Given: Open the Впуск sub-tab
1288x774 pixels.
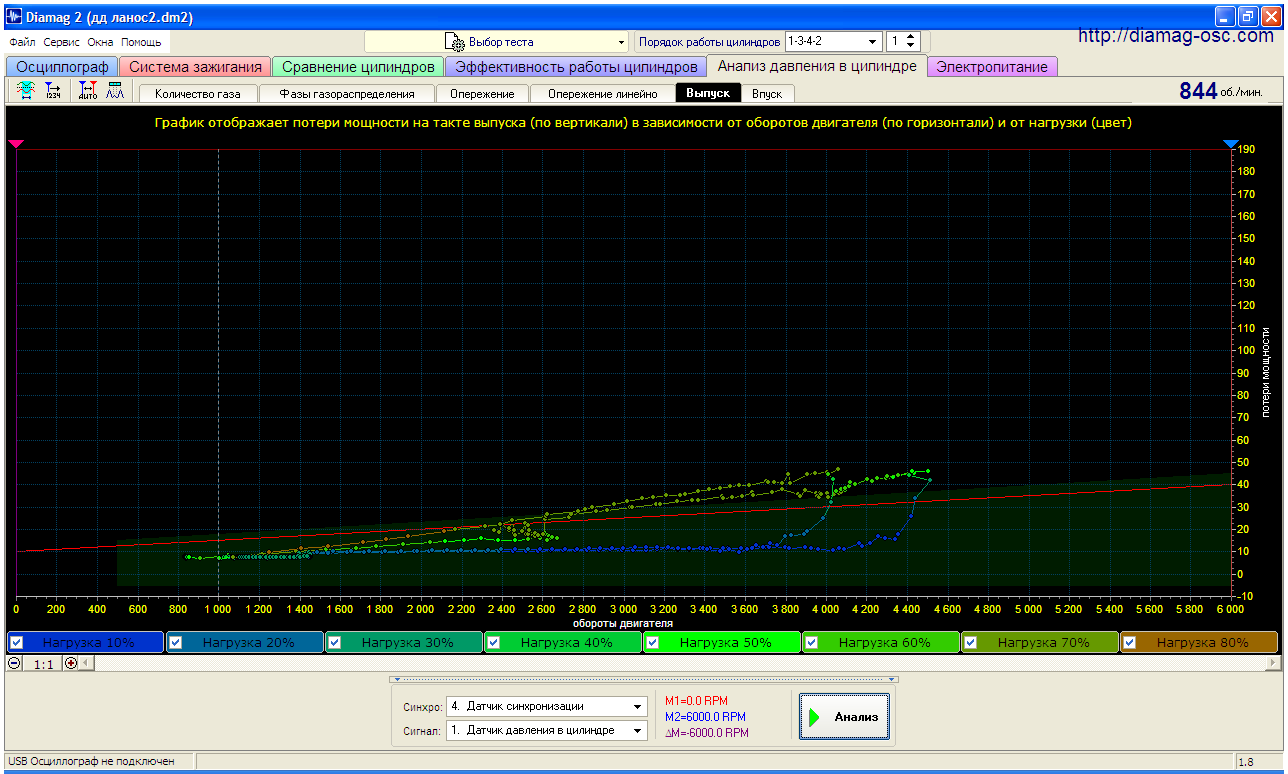Looking at the screenshot, I should click(x=767, y=93).
